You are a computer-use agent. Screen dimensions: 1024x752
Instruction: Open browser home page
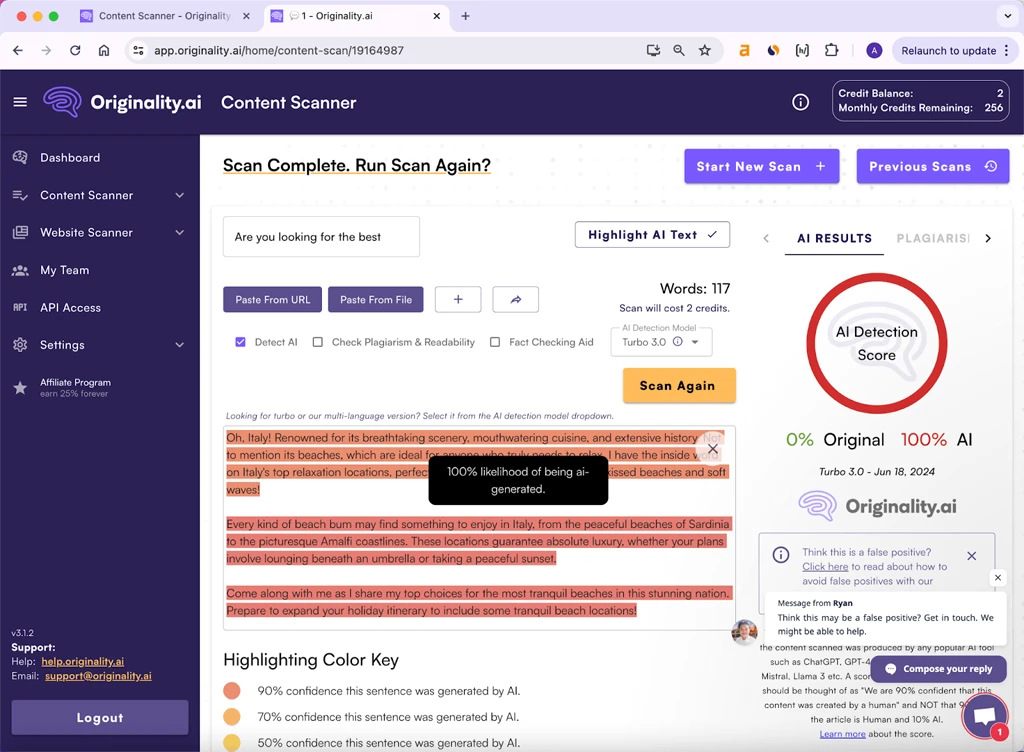pos(104,50)
